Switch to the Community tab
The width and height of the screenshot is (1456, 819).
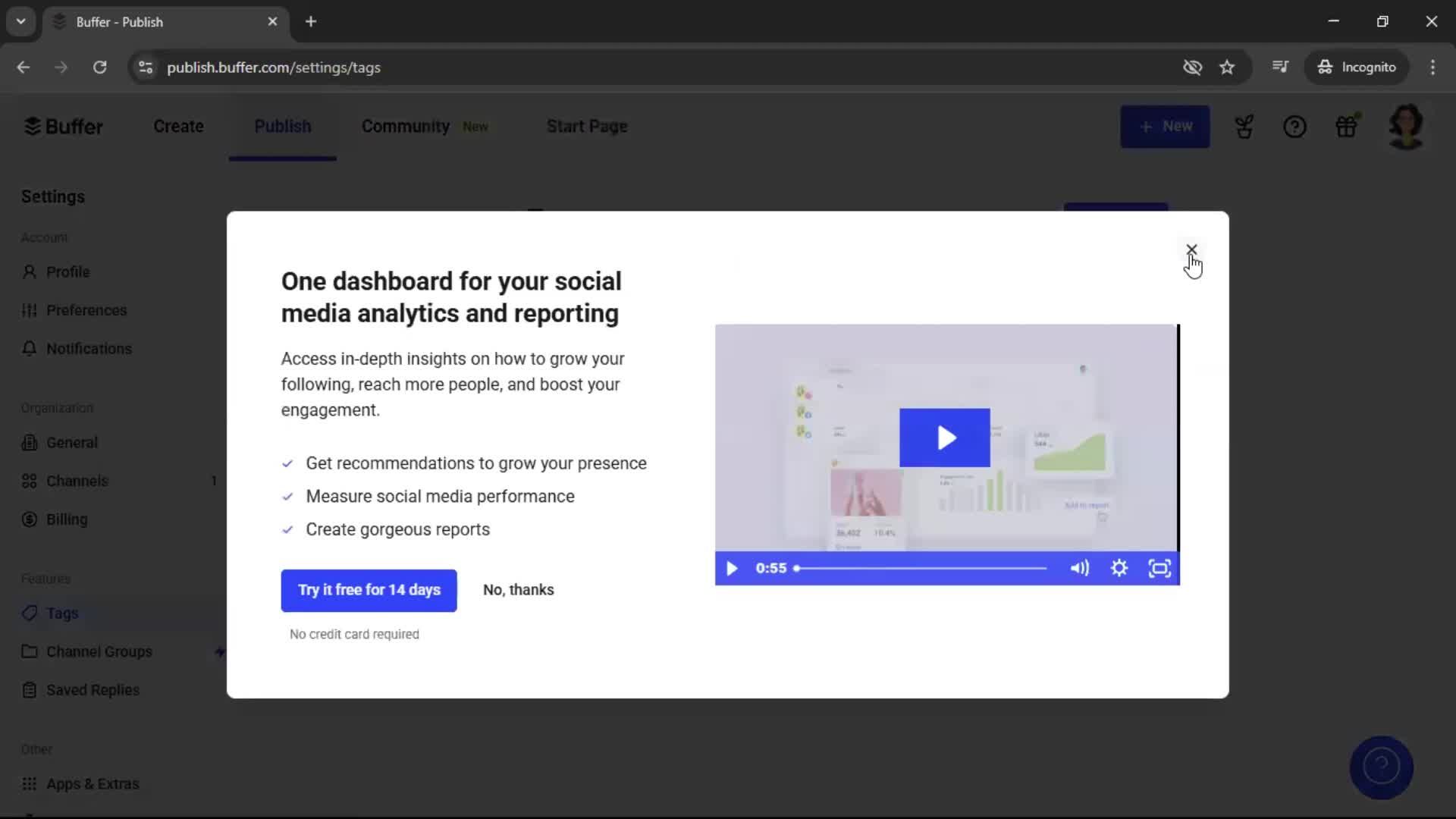tap(405, 126)
